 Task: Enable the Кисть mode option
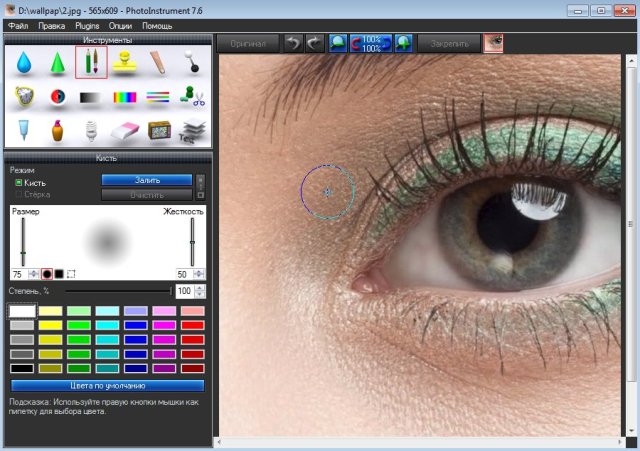[x=19, y=183]
